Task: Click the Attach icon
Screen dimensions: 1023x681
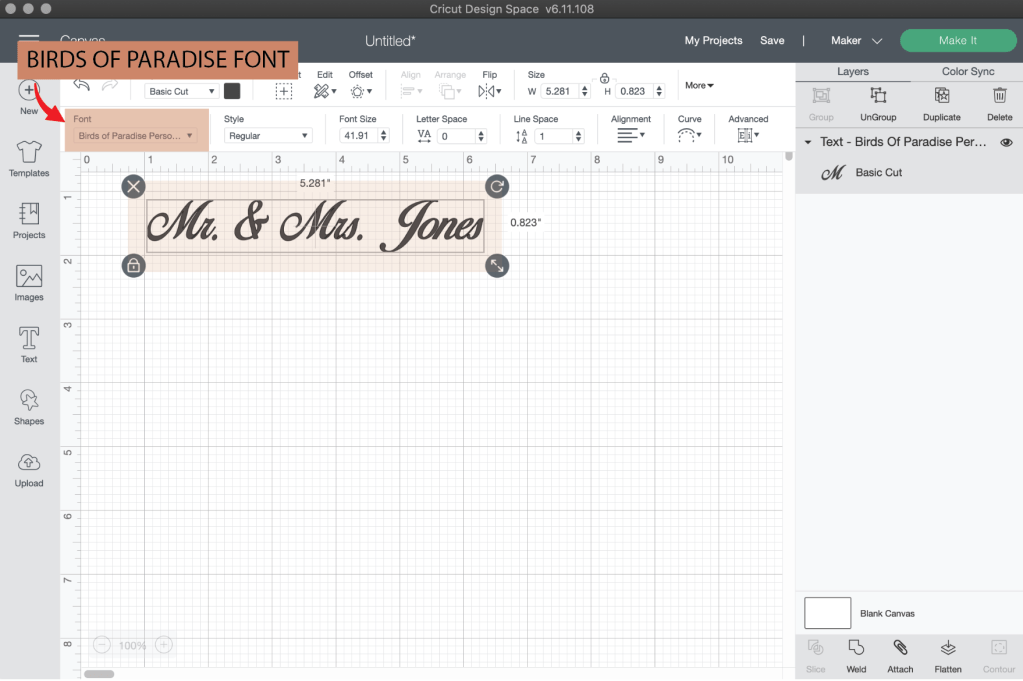Action: coord(900,653)
